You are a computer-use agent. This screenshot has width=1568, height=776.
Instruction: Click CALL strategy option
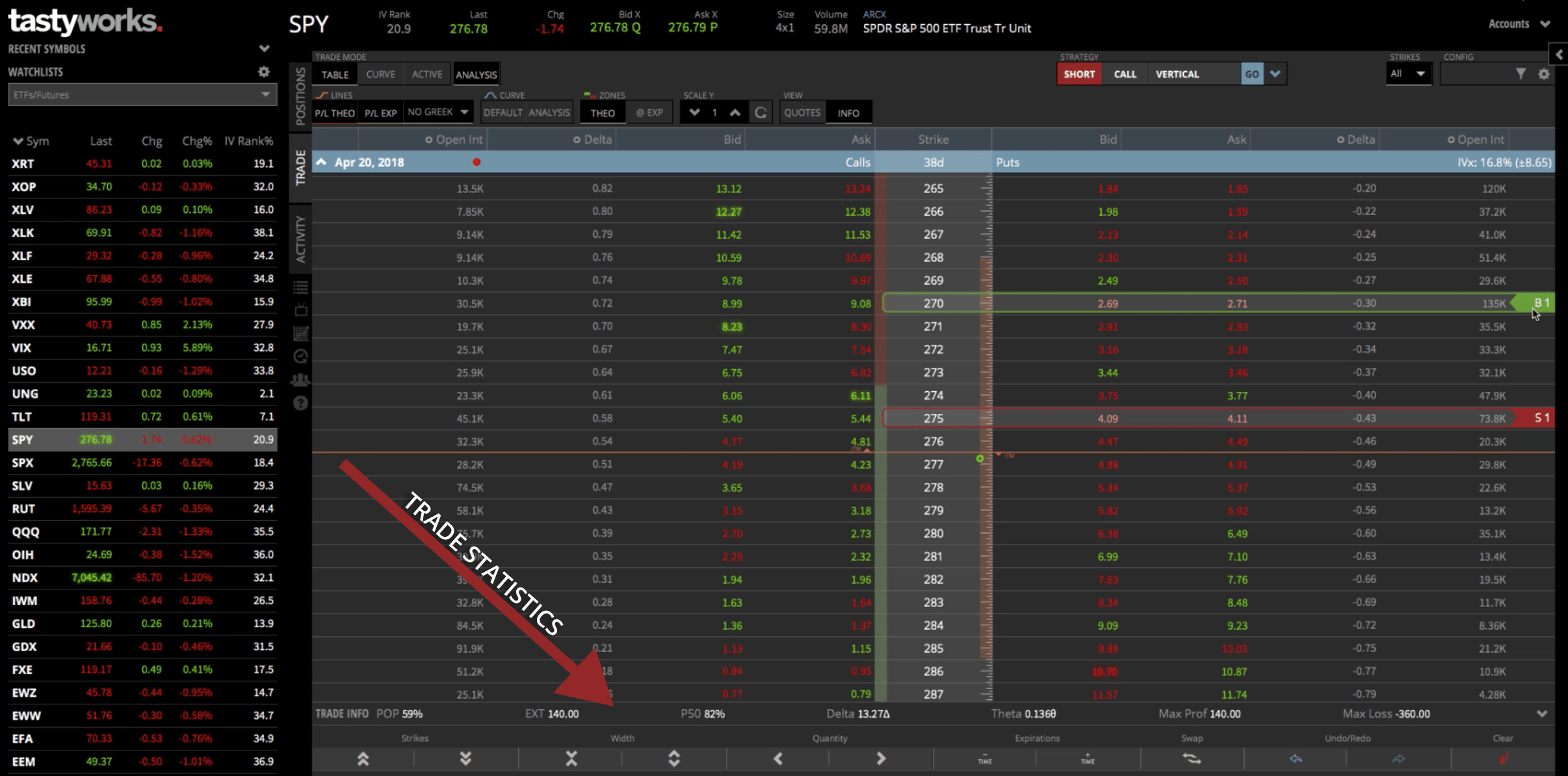tap(1125, 74)
